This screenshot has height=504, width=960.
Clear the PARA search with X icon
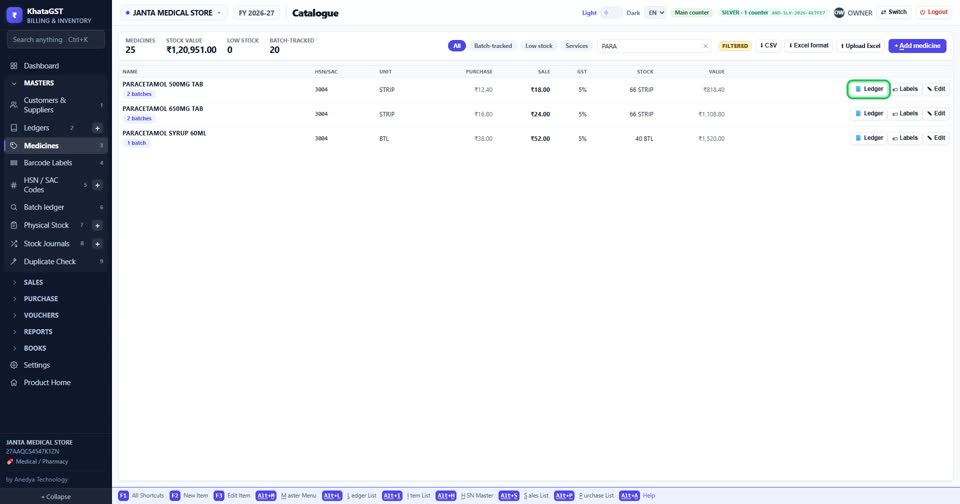(x=705, y=46)
